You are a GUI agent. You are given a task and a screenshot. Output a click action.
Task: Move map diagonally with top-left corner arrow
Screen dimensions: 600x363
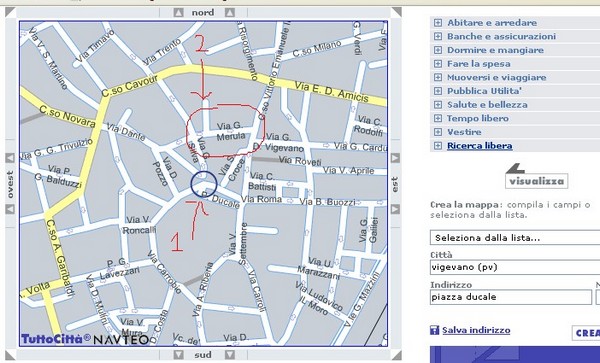tap(10, 12)
